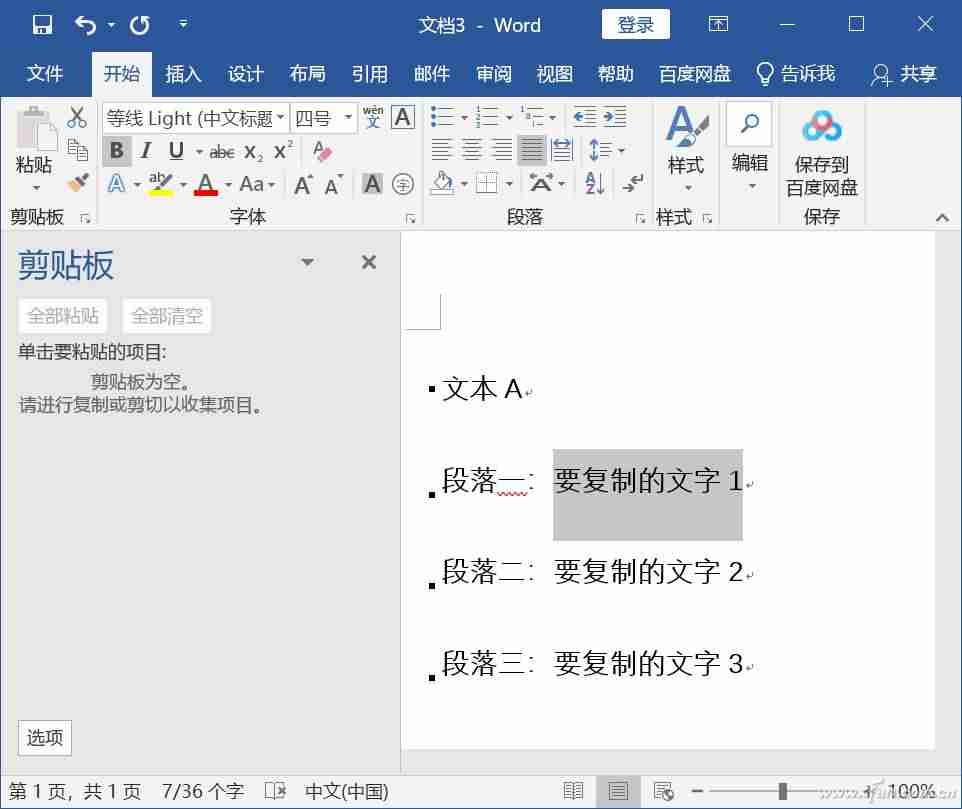
Task: Toggle Bold formatting
Action: 117,150
